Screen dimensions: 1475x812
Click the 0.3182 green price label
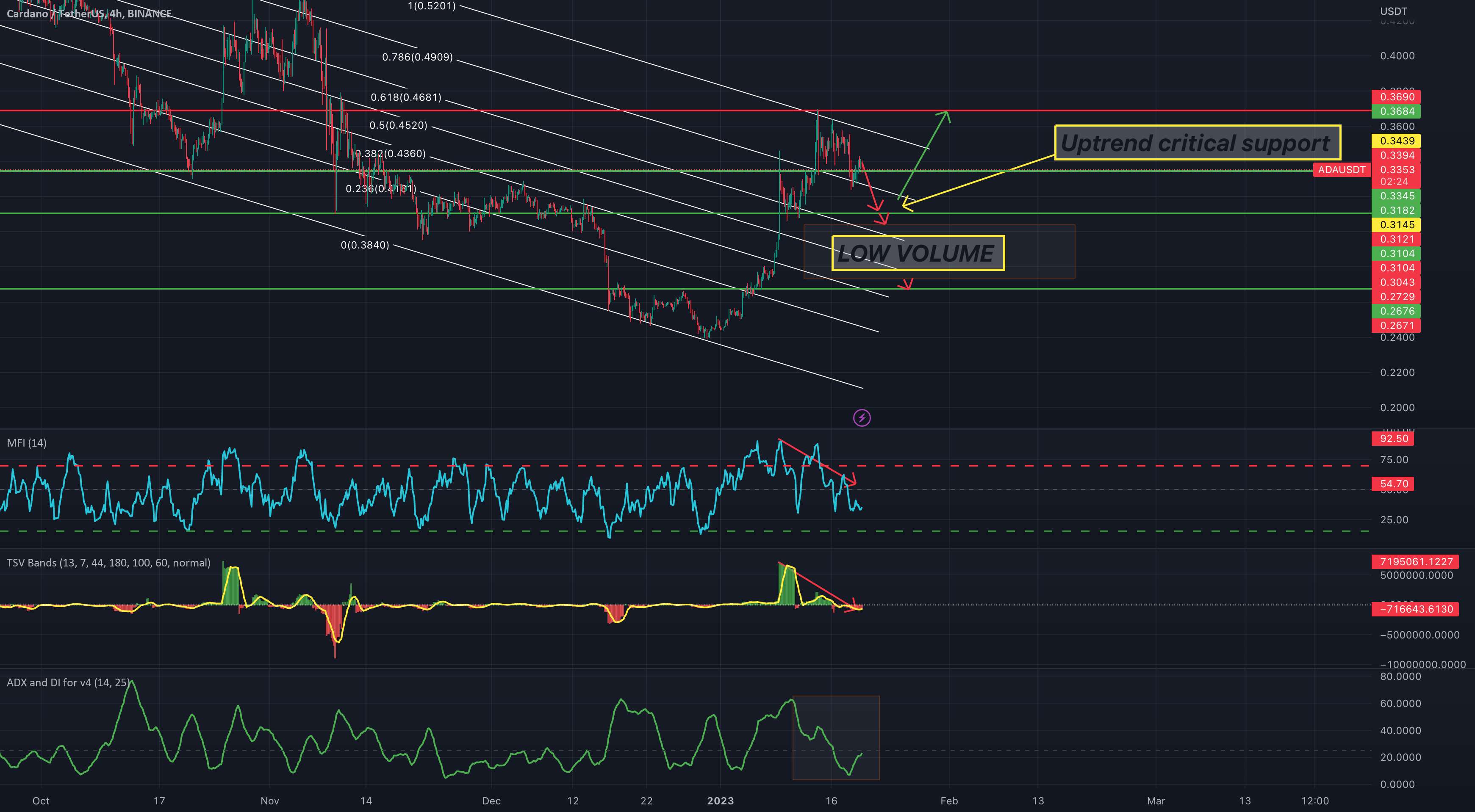click(x=1396, y=210)
